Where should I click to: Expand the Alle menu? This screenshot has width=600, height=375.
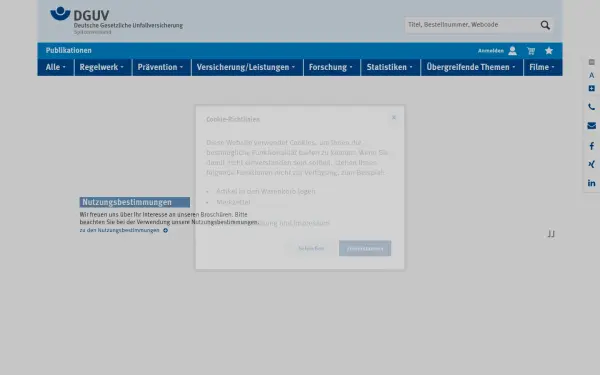55,67
